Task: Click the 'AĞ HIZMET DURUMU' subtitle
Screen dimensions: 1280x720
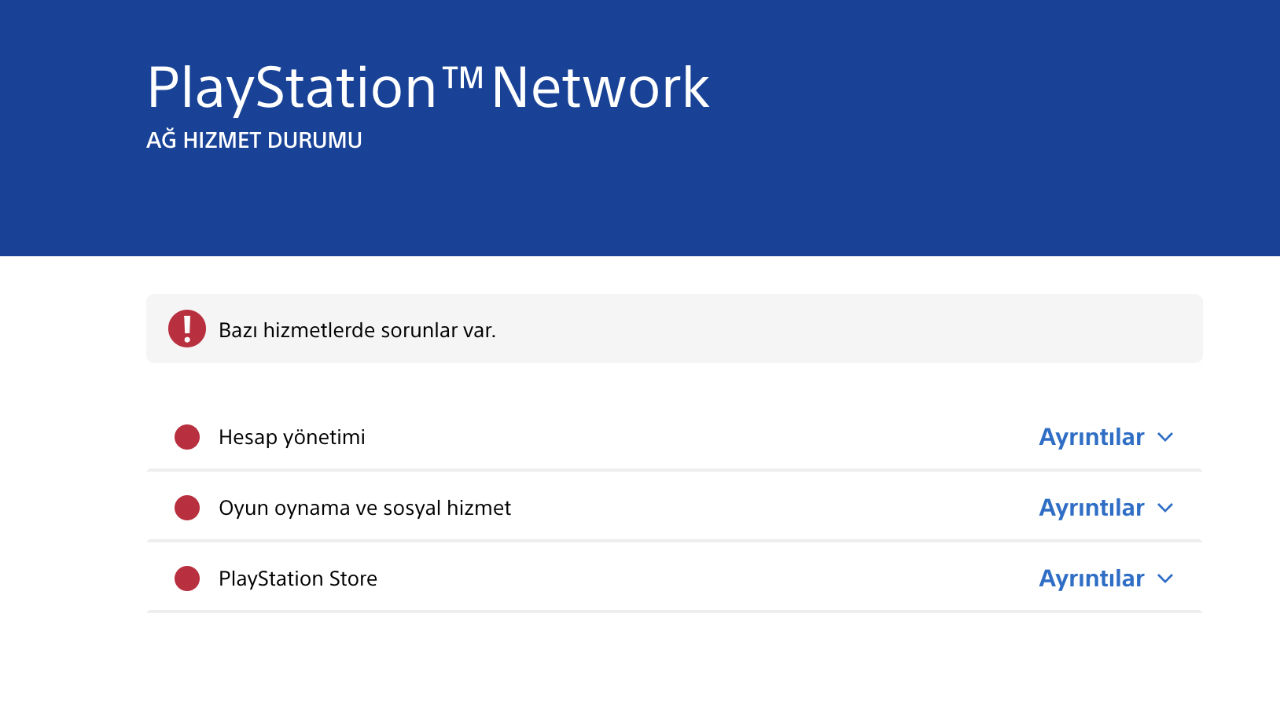Action: click(254, 140)
